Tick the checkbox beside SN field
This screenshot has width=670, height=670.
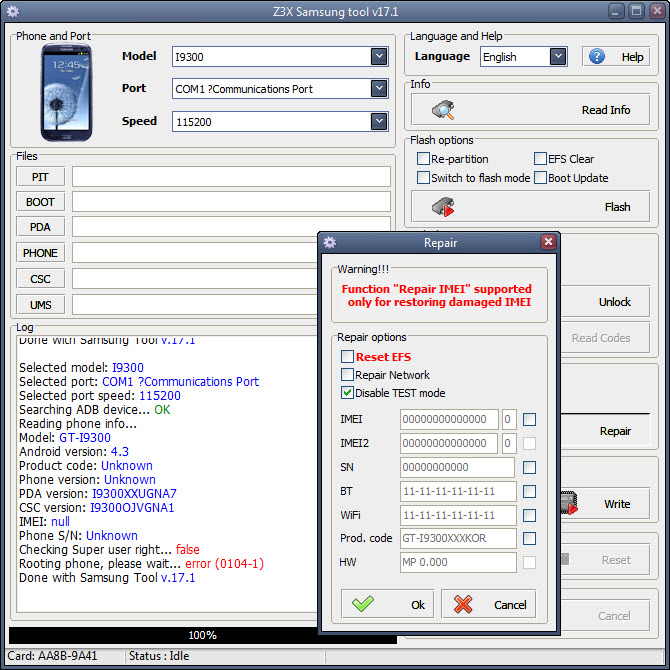pos(529,467)
